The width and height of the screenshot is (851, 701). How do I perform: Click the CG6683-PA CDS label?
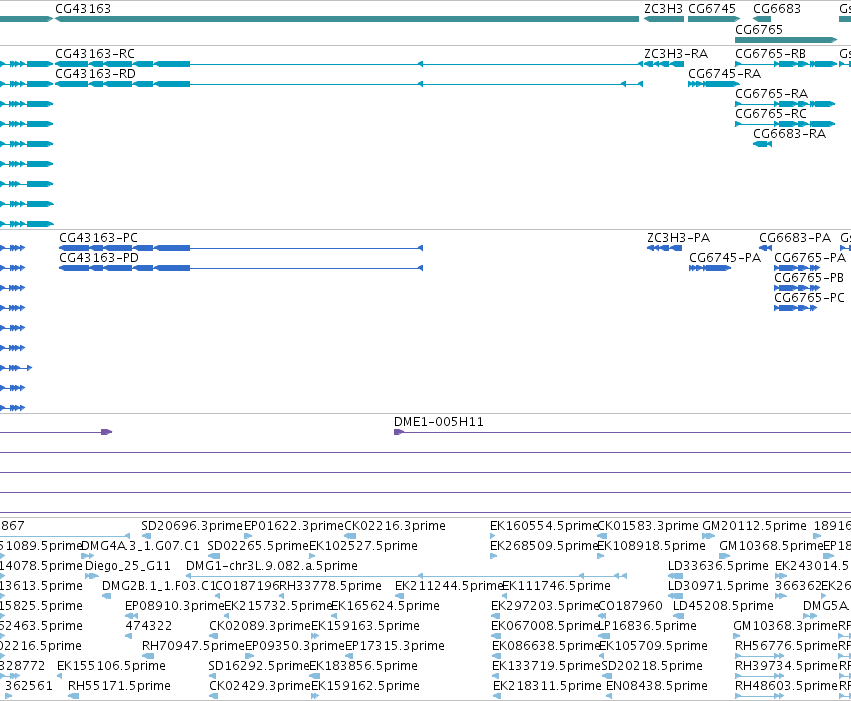click(795, 238)
